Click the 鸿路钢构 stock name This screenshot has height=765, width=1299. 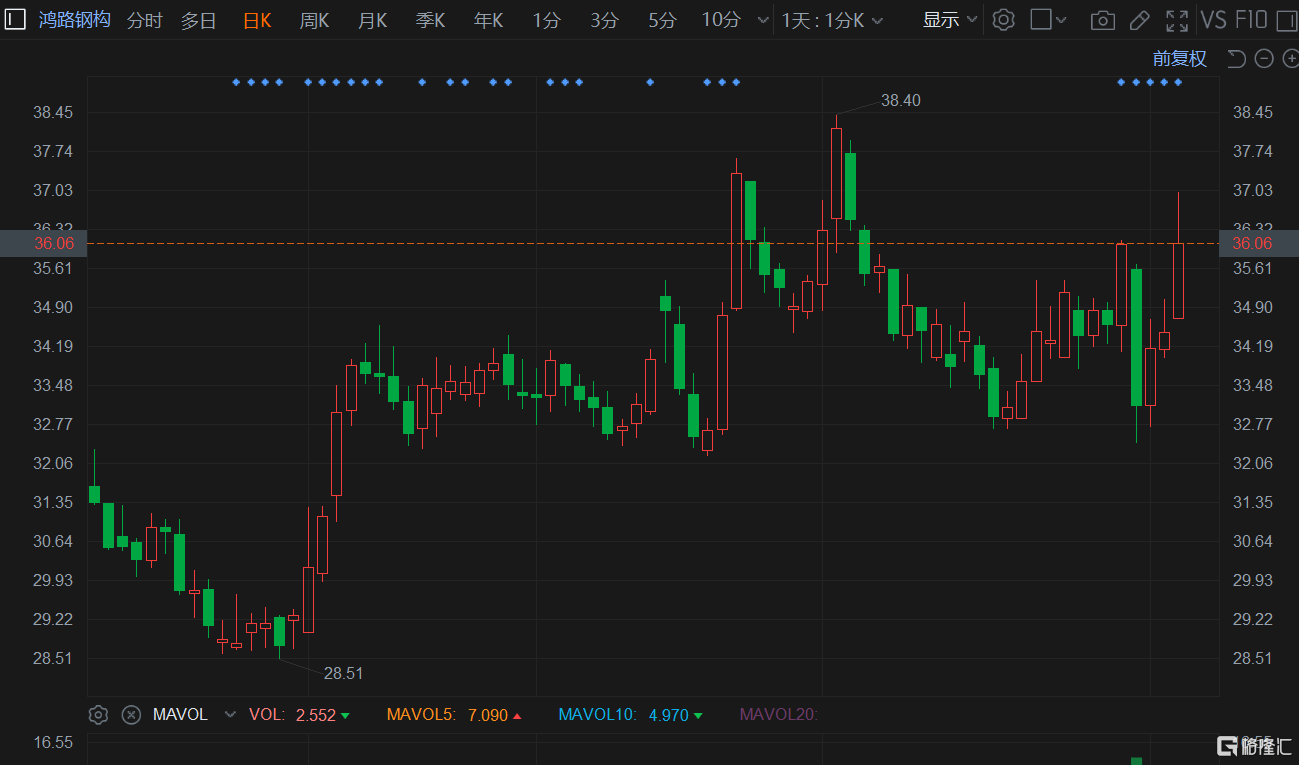(x=75, y=19)
